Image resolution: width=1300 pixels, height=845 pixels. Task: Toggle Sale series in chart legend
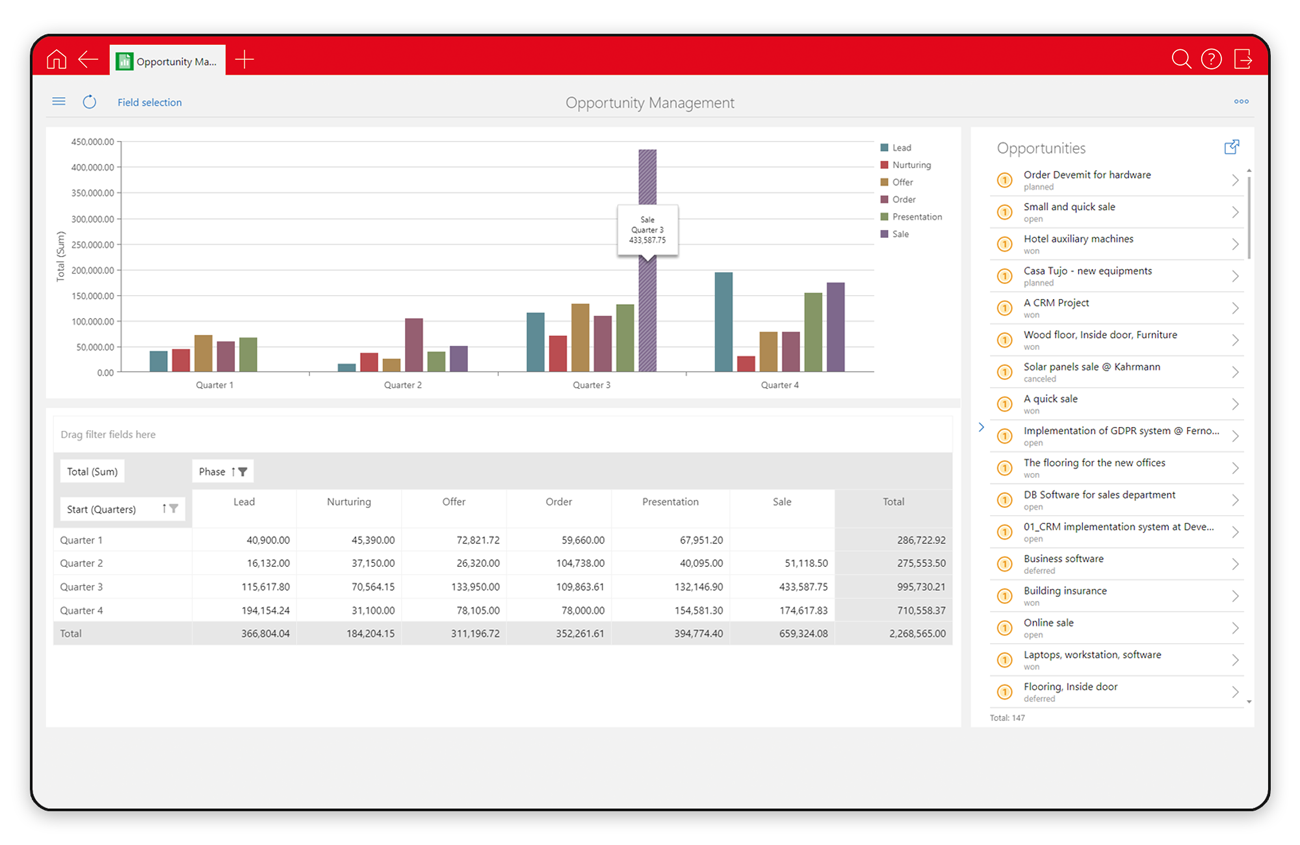click(x=895, y=234)
